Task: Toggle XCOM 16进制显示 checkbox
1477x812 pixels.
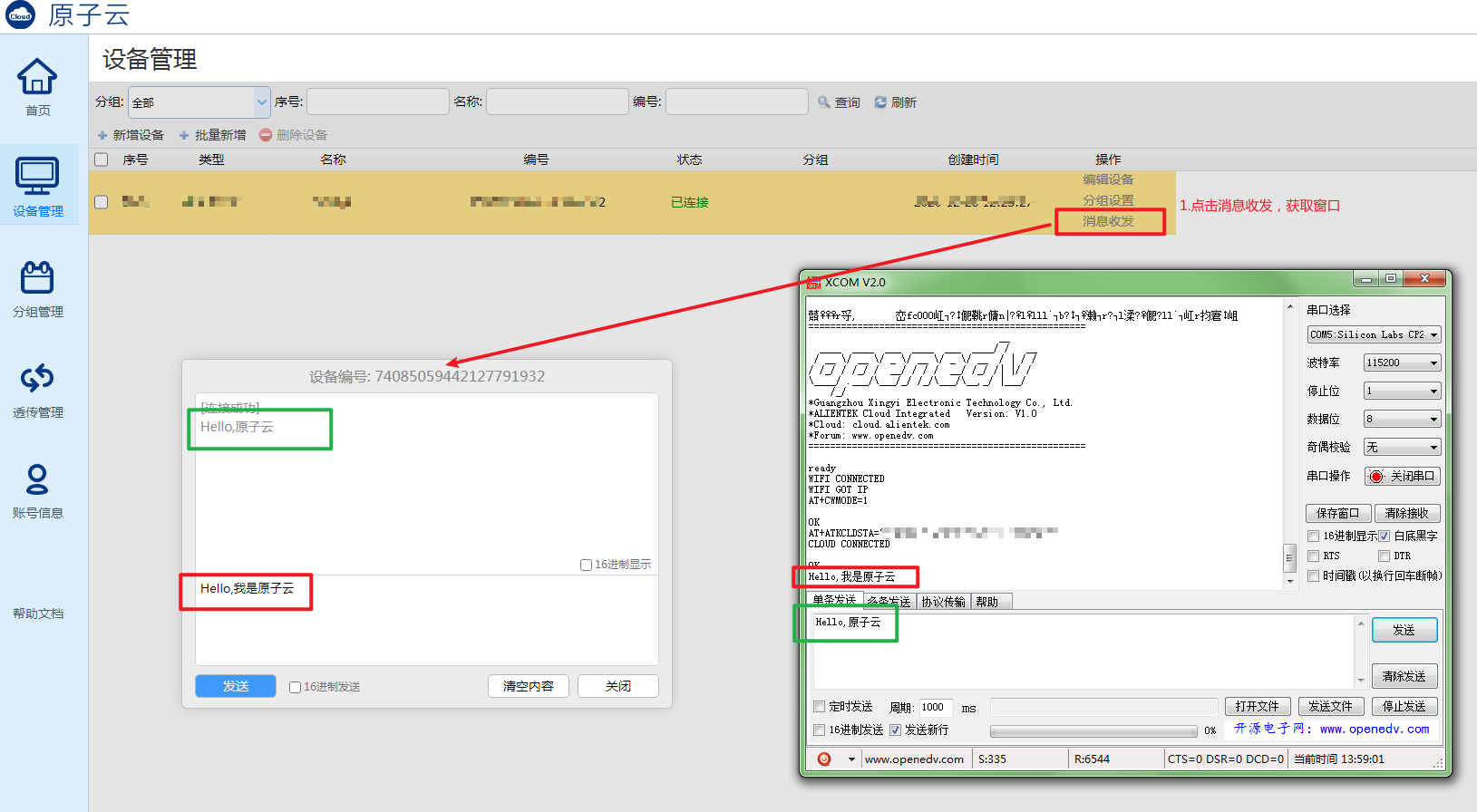Action: [1314, 536]
